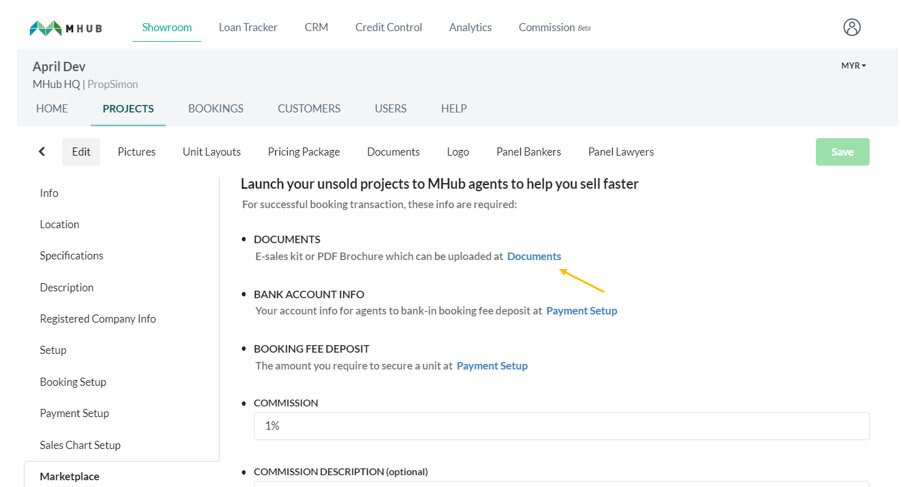This screenshot has width=901, height=487.
Task: Follow the Documents link under DOCUMENTS
Action: (x=534, y=256)
